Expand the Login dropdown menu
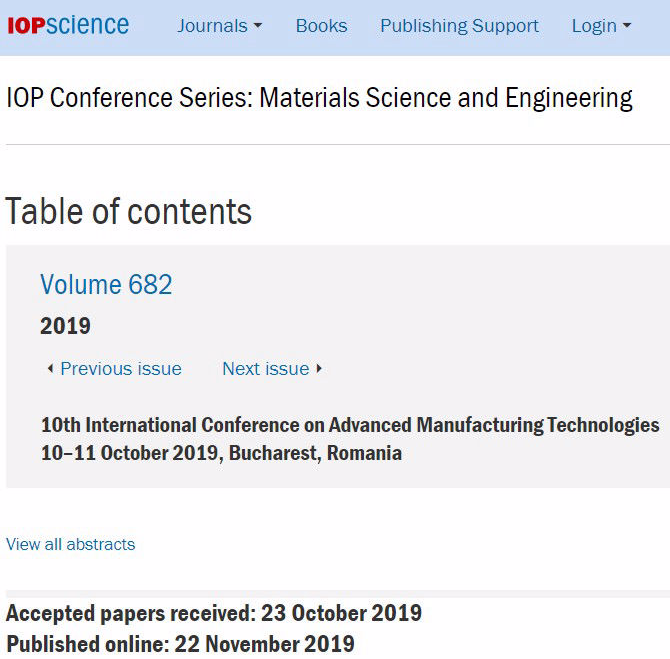 pyautogui.click(x=601, y=26)
